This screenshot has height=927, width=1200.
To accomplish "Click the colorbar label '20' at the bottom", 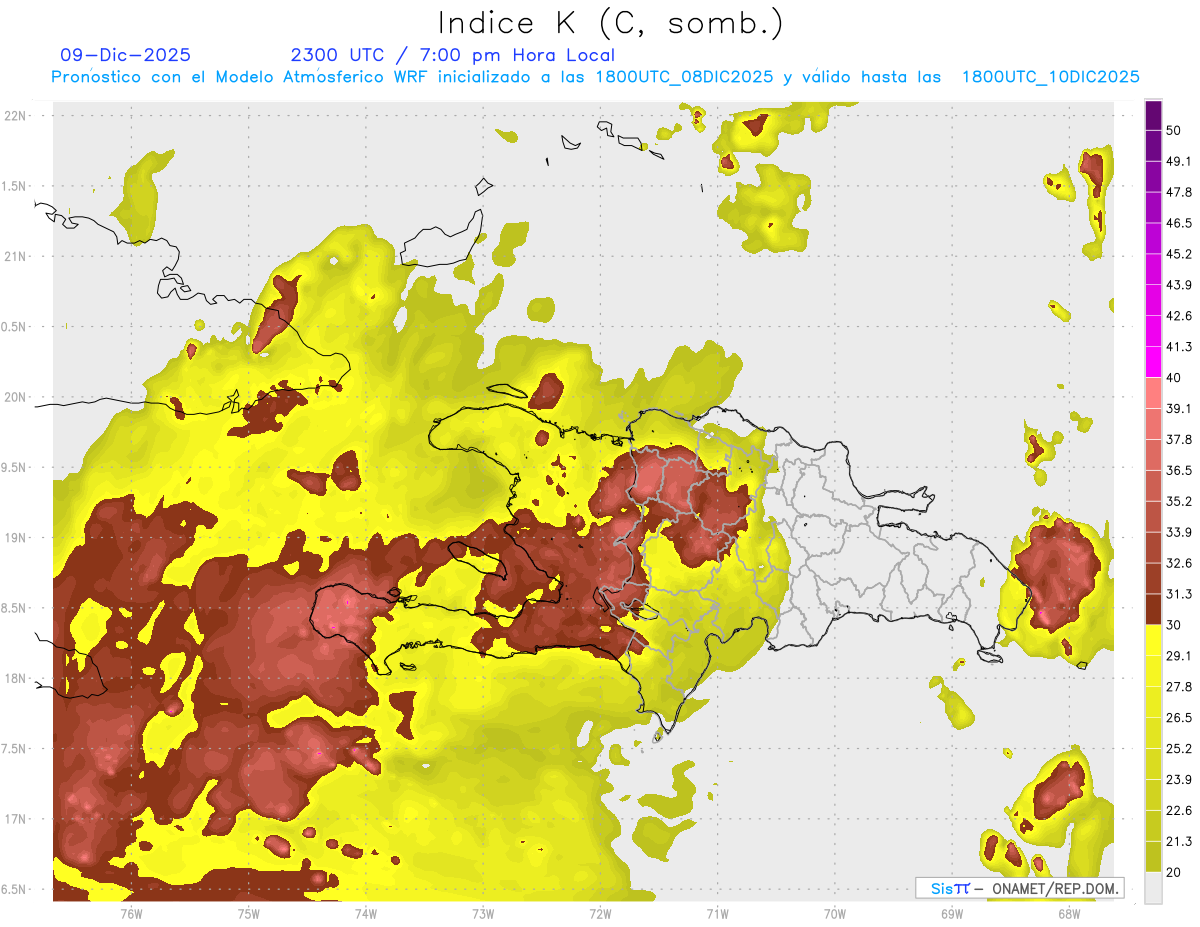I will point(1174,873).
